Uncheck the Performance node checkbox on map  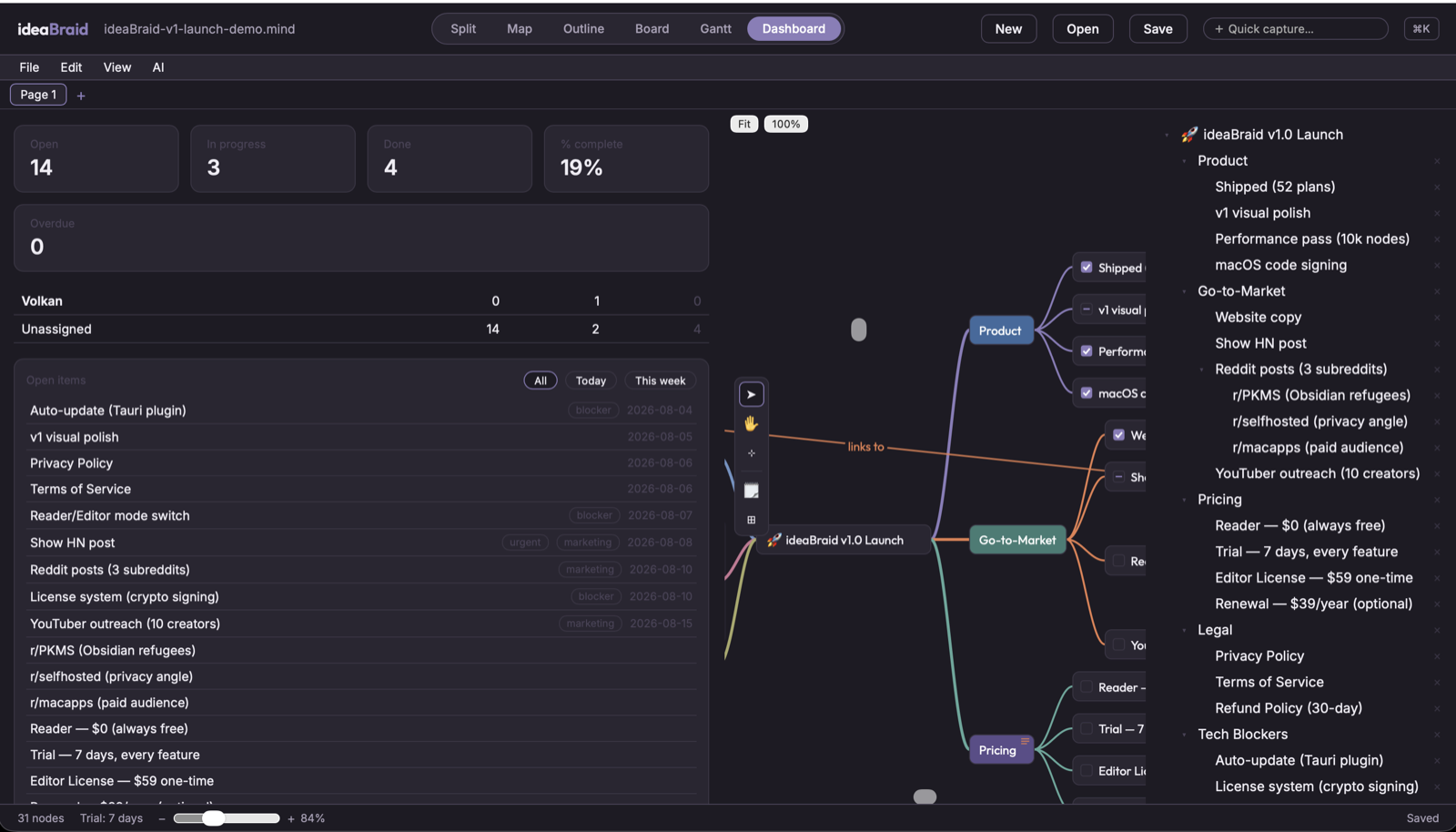pos(1087,351)
